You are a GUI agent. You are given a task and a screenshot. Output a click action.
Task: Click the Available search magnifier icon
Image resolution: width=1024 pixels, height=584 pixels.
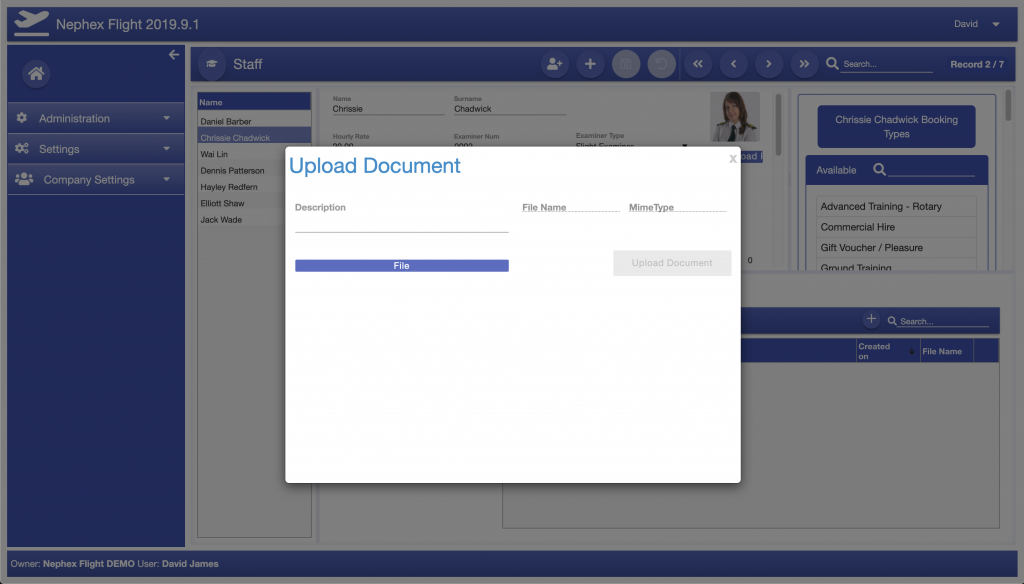click(x=880, y=170)
